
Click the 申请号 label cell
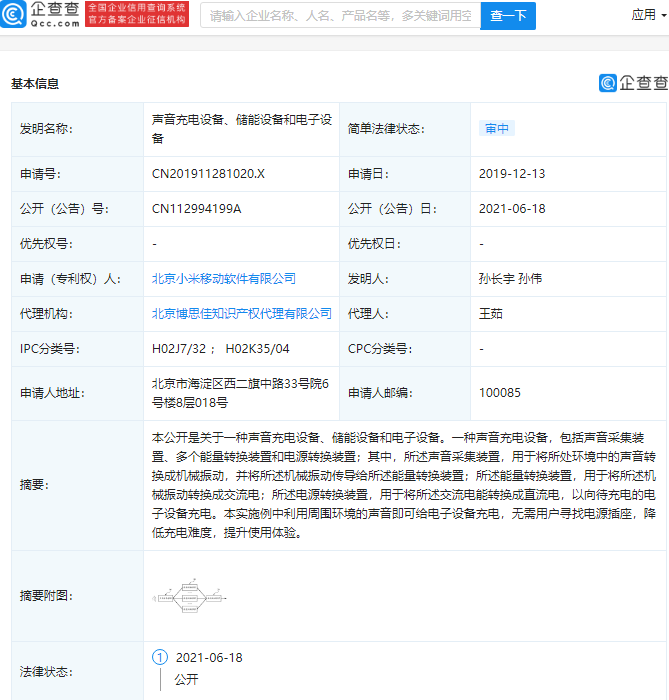[77, 174]
